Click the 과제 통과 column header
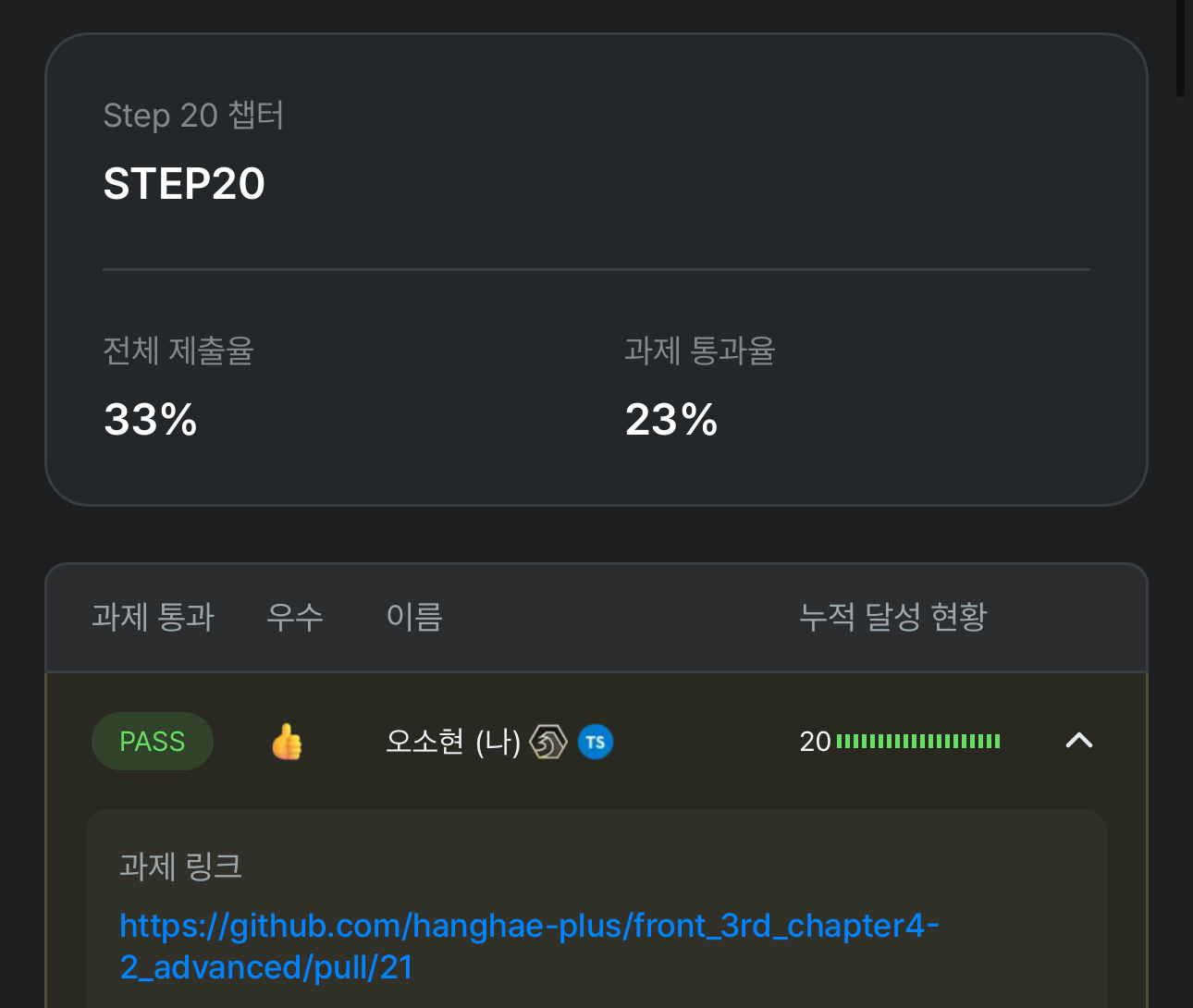Image resolution: width=1193 pixels, height=1008 pixels. point(153,617)
